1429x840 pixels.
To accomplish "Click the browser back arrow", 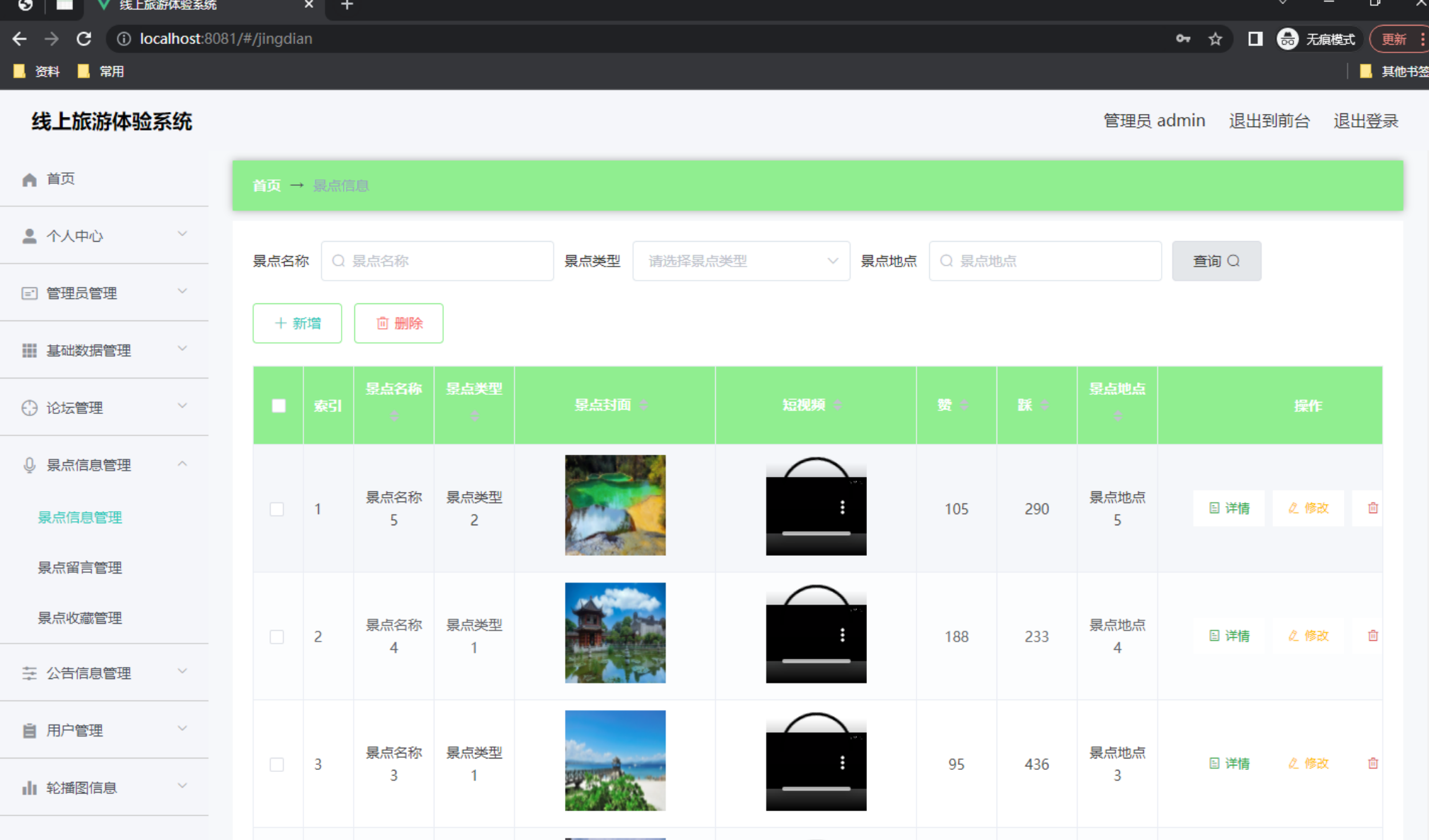I will click(x=19, y=39).
